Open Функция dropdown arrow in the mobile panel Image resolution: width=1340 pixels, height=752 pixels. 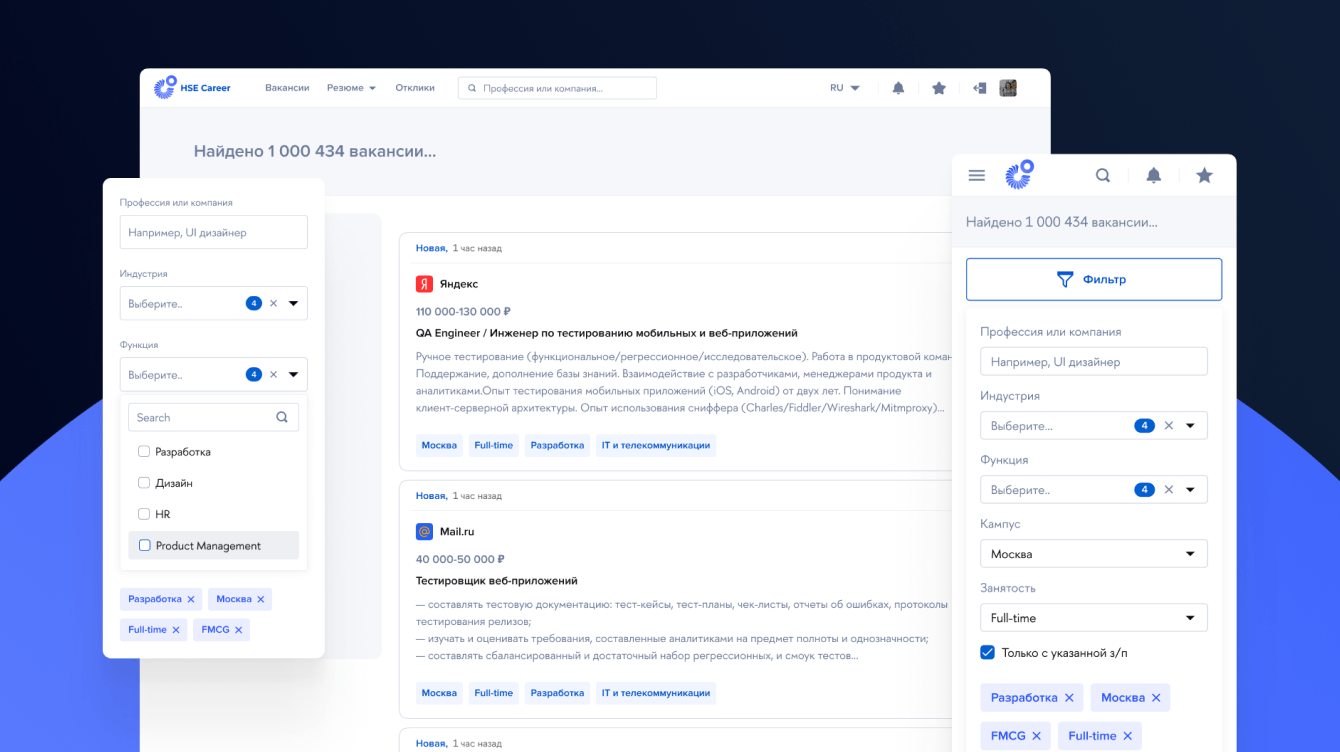[x=1190, y=490]
